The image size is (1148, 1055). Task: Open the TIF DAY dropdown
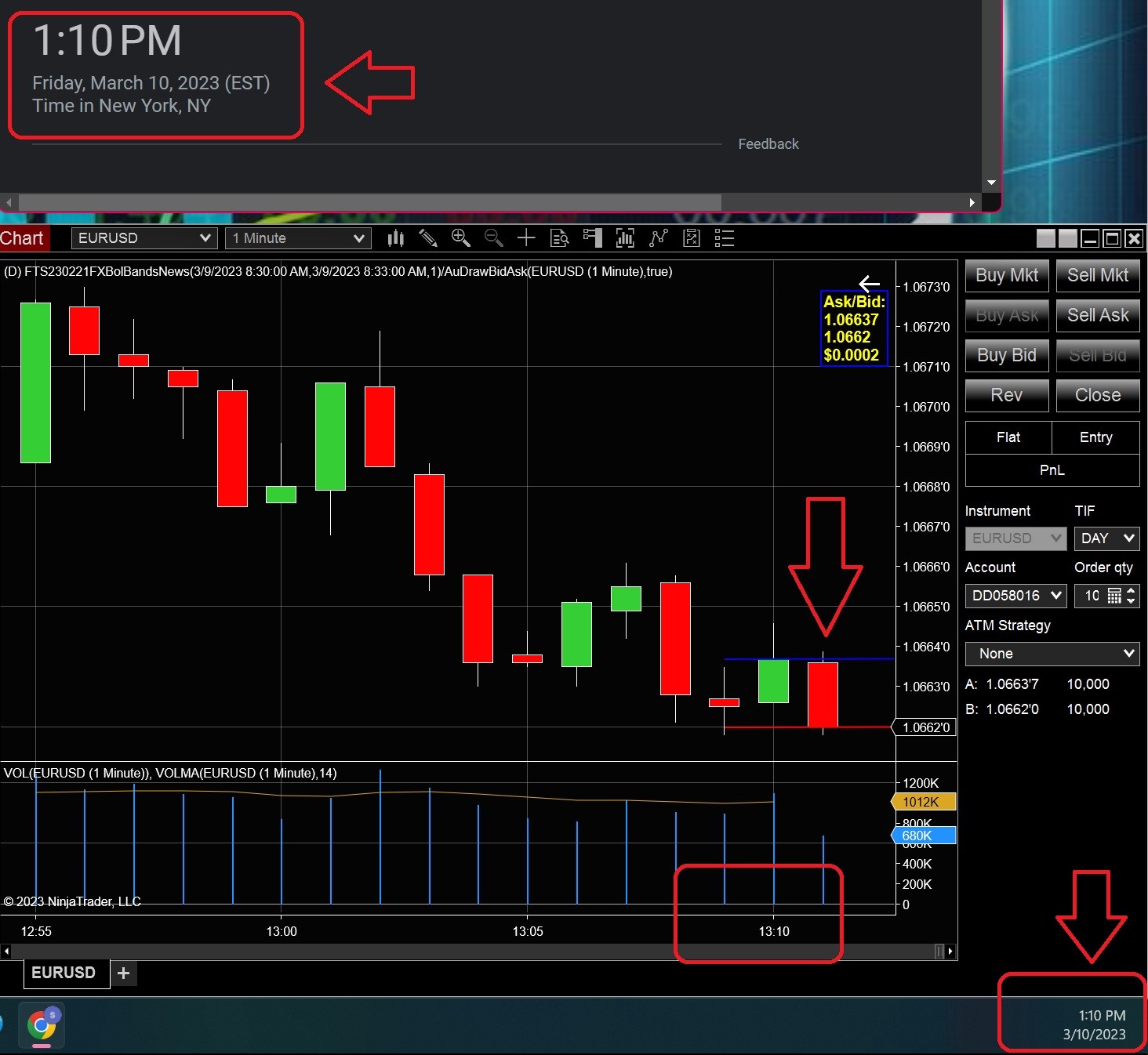coord(1106,538)
